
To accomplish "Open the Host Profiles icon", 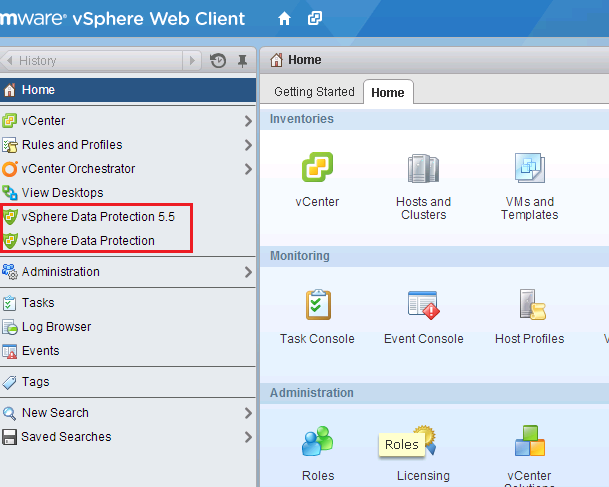I will tap(532, 304).
